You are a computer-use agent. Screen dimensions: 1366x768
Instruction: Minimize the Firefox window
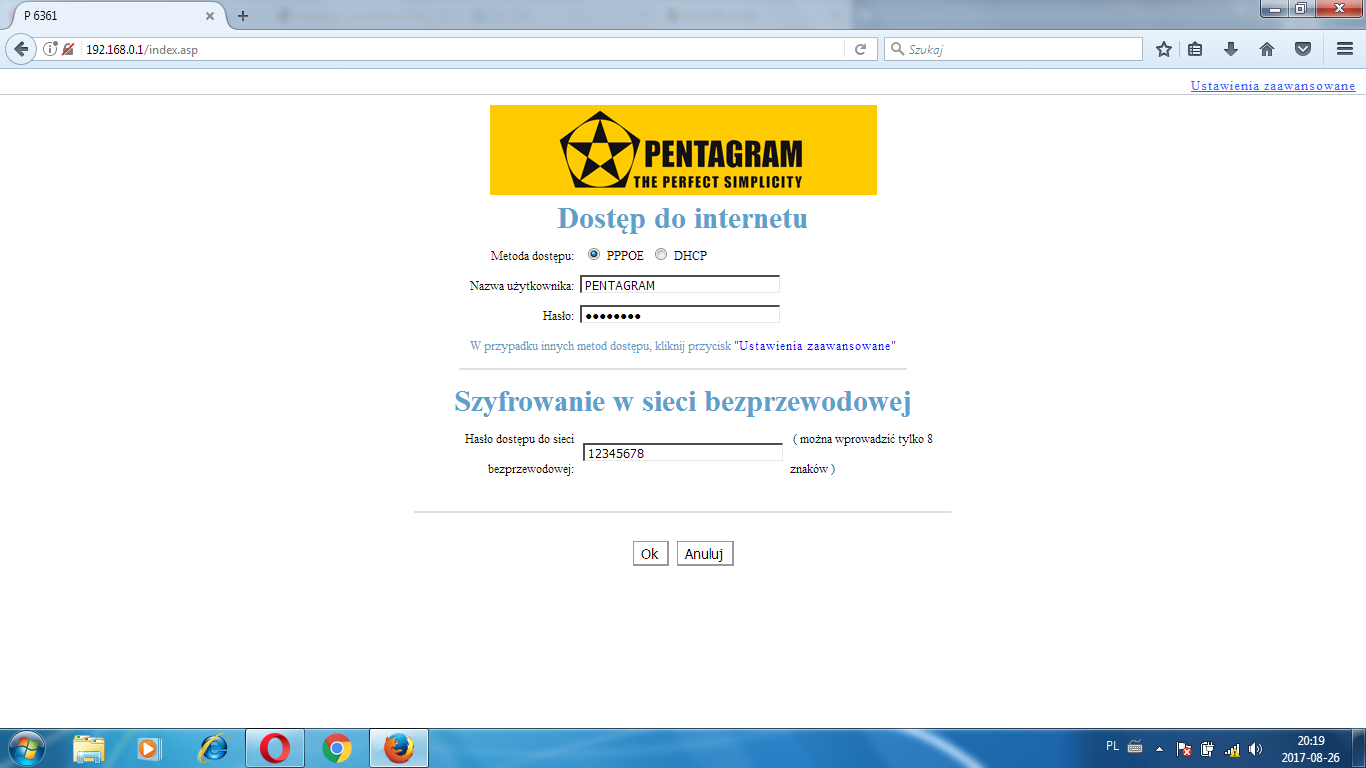[x=1274, y=9]
